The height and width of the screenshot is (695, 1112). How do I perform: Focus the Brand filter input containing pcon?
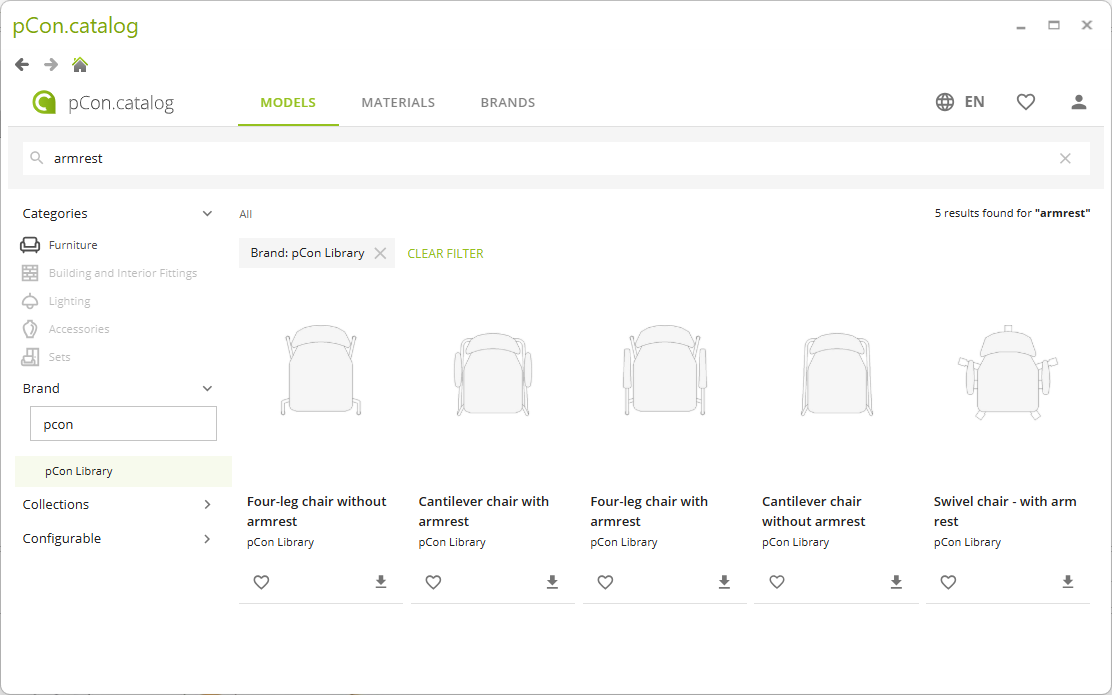pyautogui.click(x=123, y=424)
